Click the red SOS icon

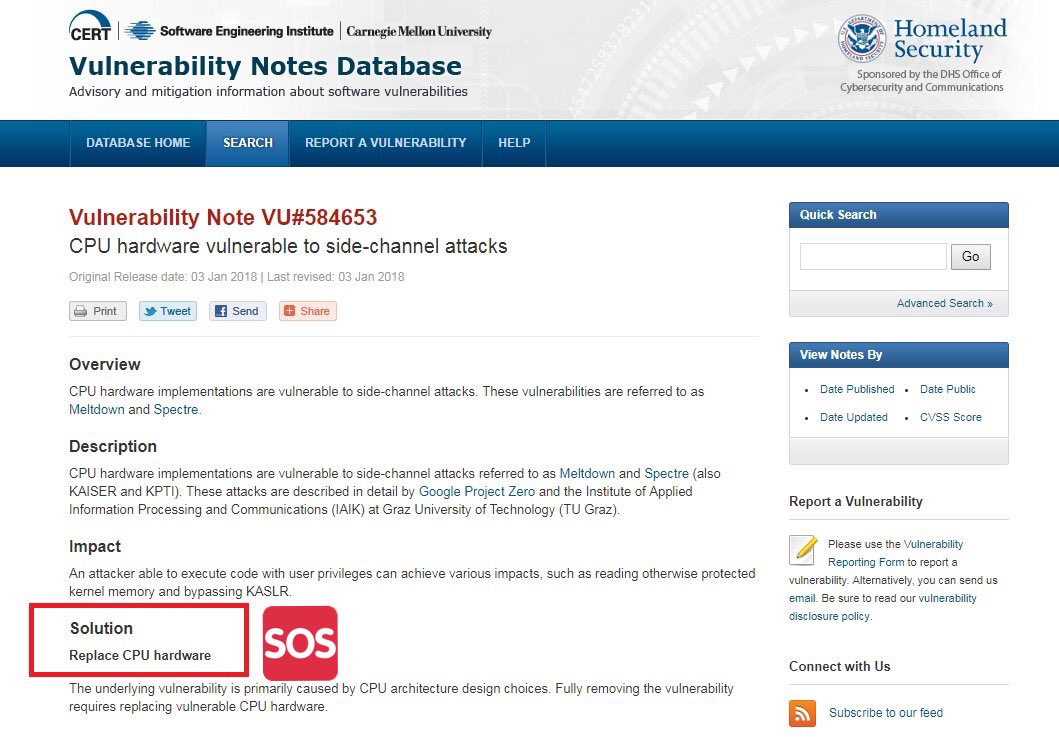300,643
